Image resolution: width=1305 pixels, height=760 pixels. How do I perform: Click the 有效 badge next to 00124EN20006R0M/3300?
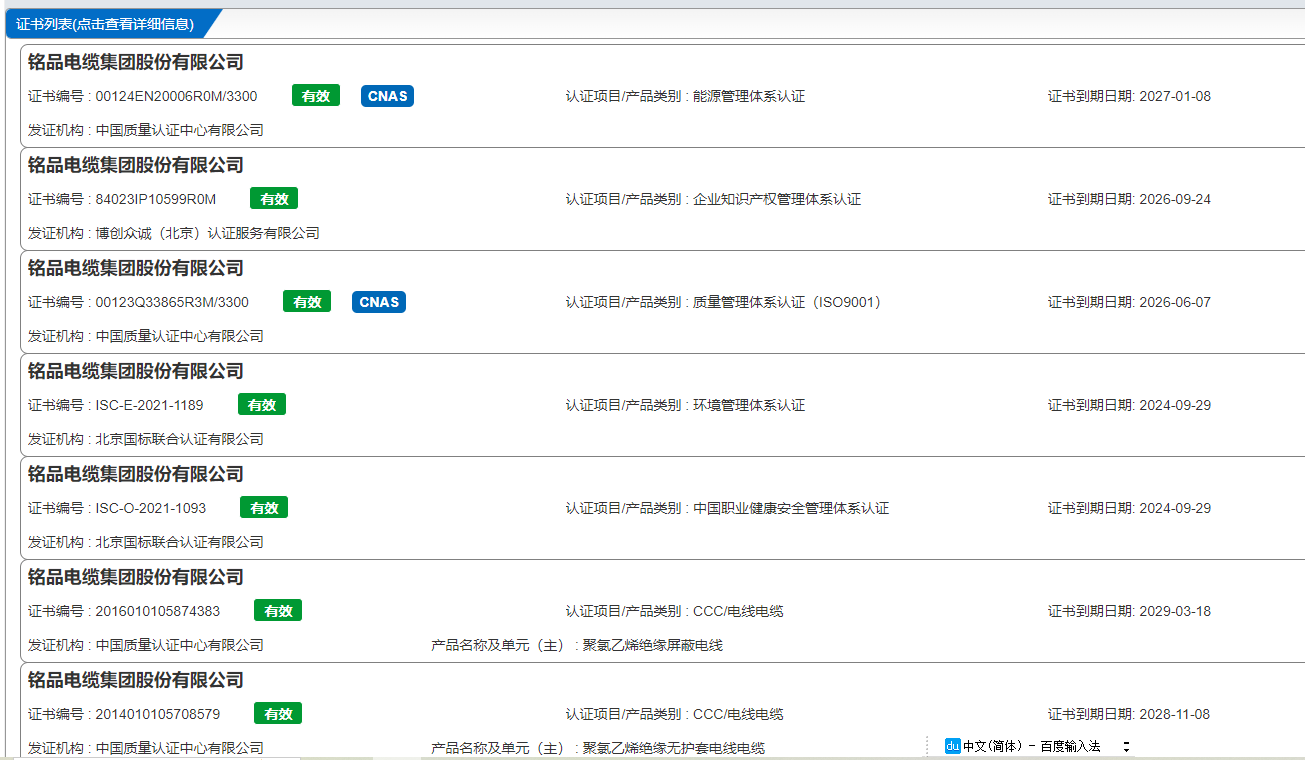click(316, 96)
